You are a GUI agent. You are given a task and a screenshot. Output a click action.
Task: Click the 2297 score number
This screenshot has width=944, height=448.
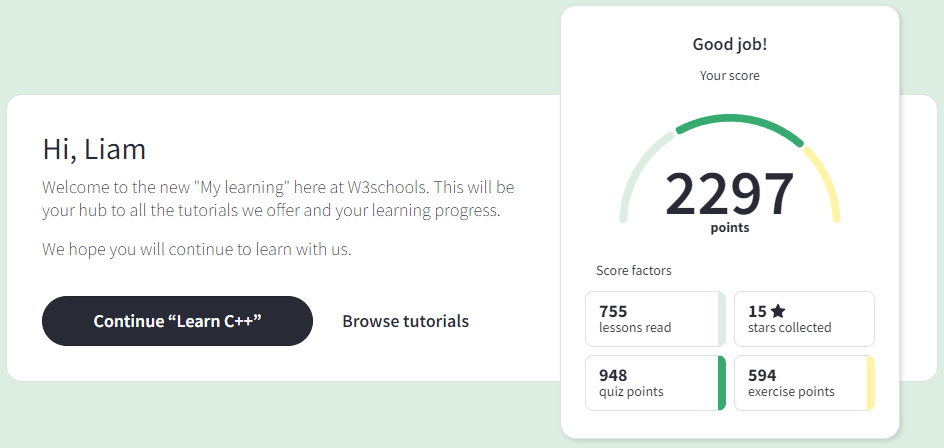pyautogui.click(x=729, y=193)
